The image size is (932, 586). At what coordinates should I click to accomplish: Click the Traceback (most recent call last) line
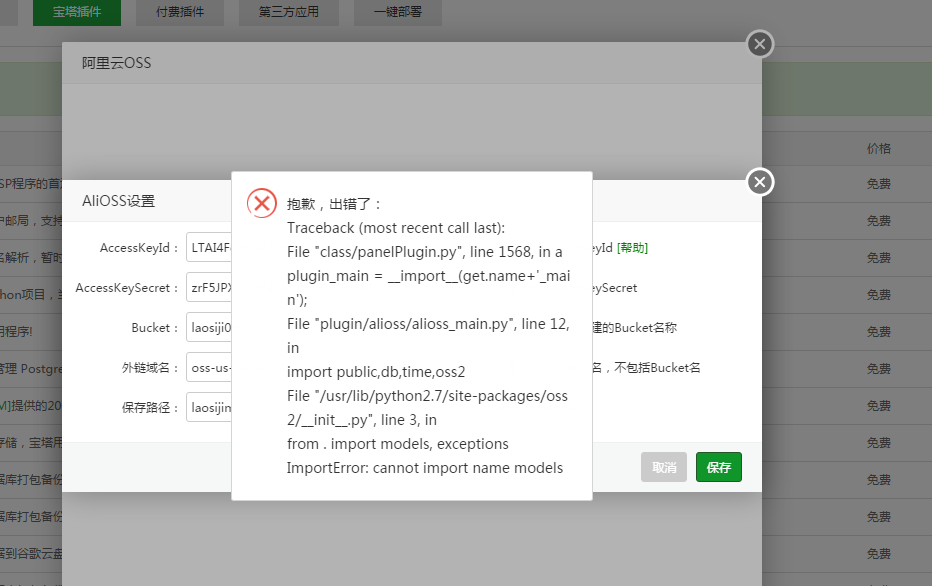[396, 228]
